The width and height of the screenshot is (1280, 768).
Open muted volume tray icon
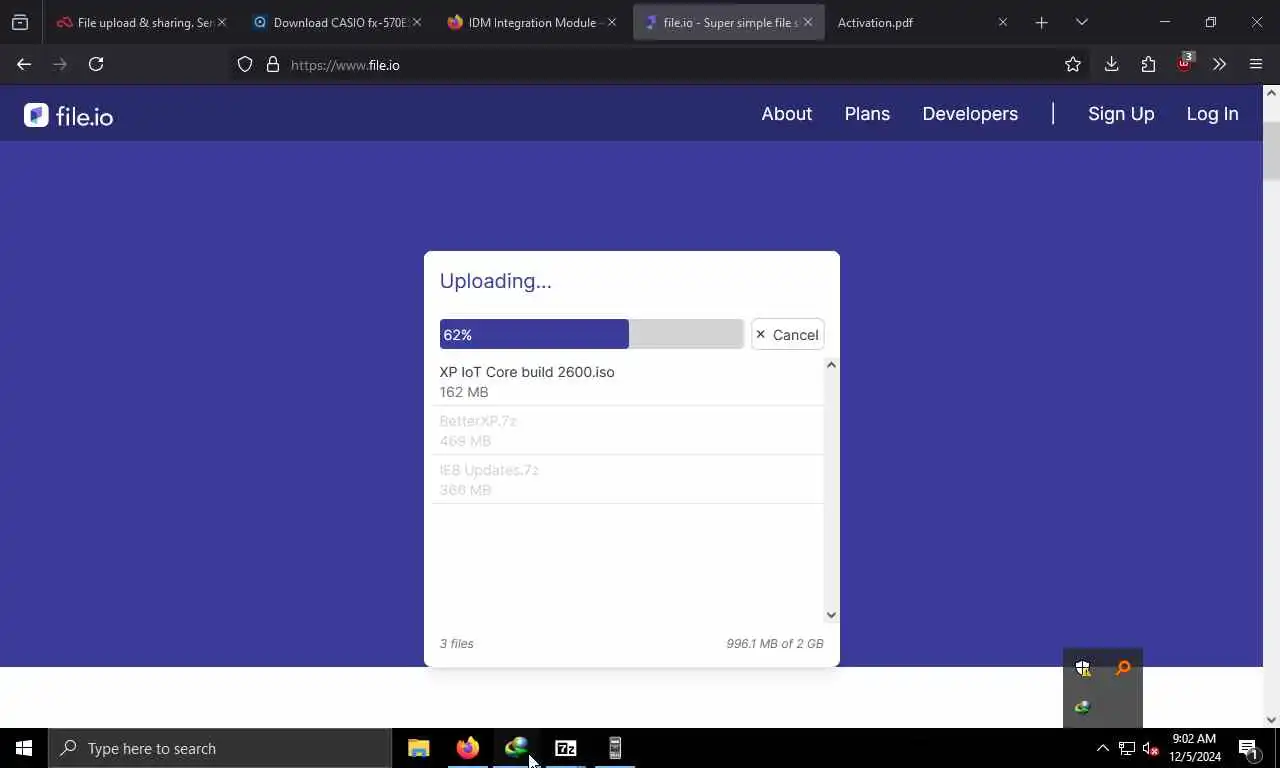(x=1150, y=748)
